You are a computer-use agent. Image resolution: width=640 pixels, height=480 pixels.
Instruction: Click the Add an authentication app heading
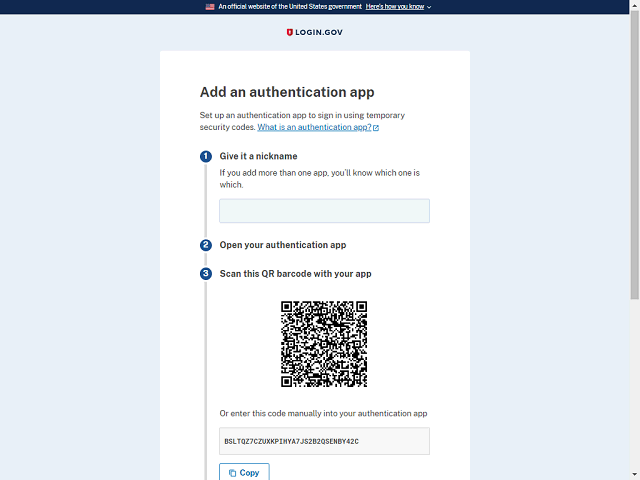(287, 92)
